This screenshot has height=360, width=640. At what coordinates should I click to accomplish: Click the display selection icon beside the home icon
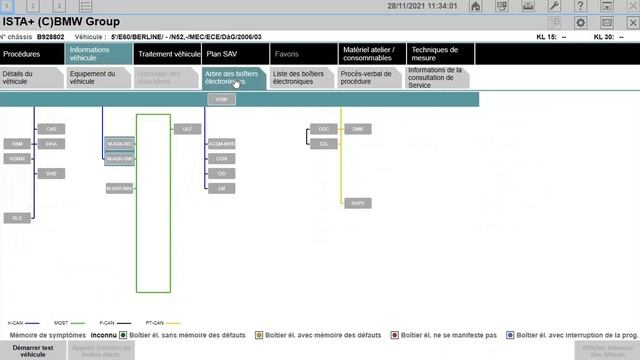(x=502, y=6)
